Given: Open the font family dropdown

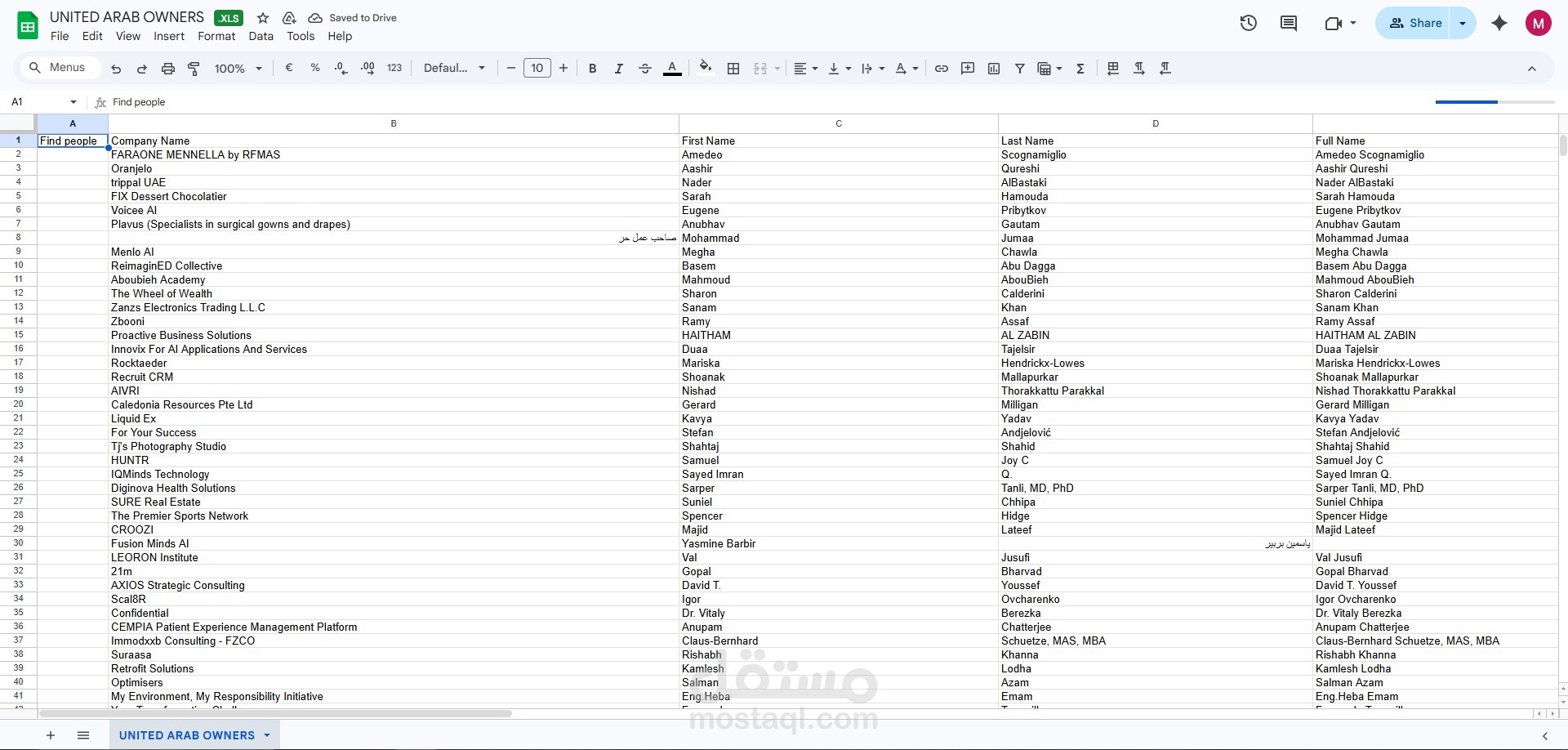Looking at the screenshot, I should click(x=454, y=69).
